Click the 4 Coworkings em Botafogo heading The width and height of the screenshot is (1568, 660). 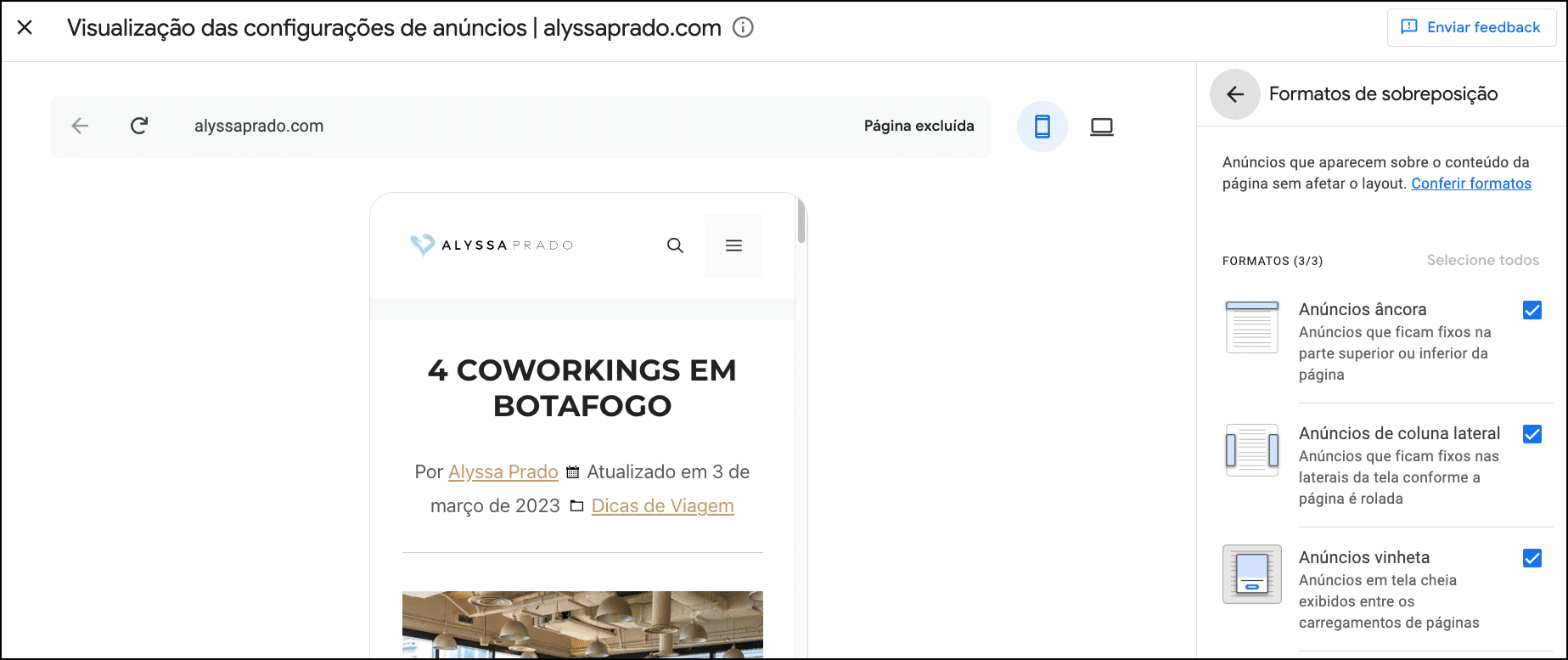click(x=582, y=387)
